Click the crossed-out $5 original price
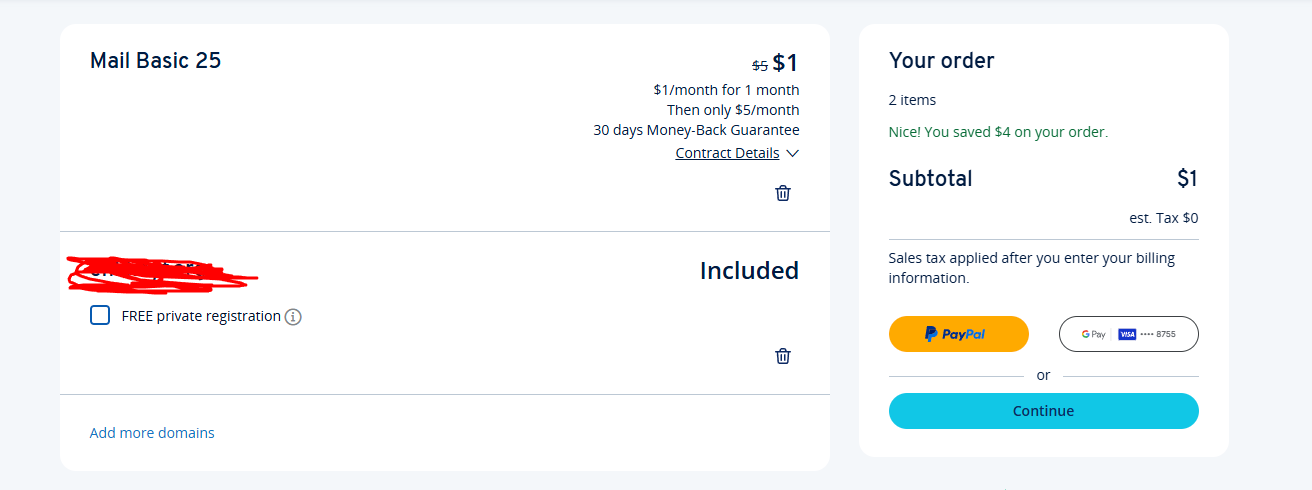The height and width of the screenshot is (490, 1312). click(760, 65)
